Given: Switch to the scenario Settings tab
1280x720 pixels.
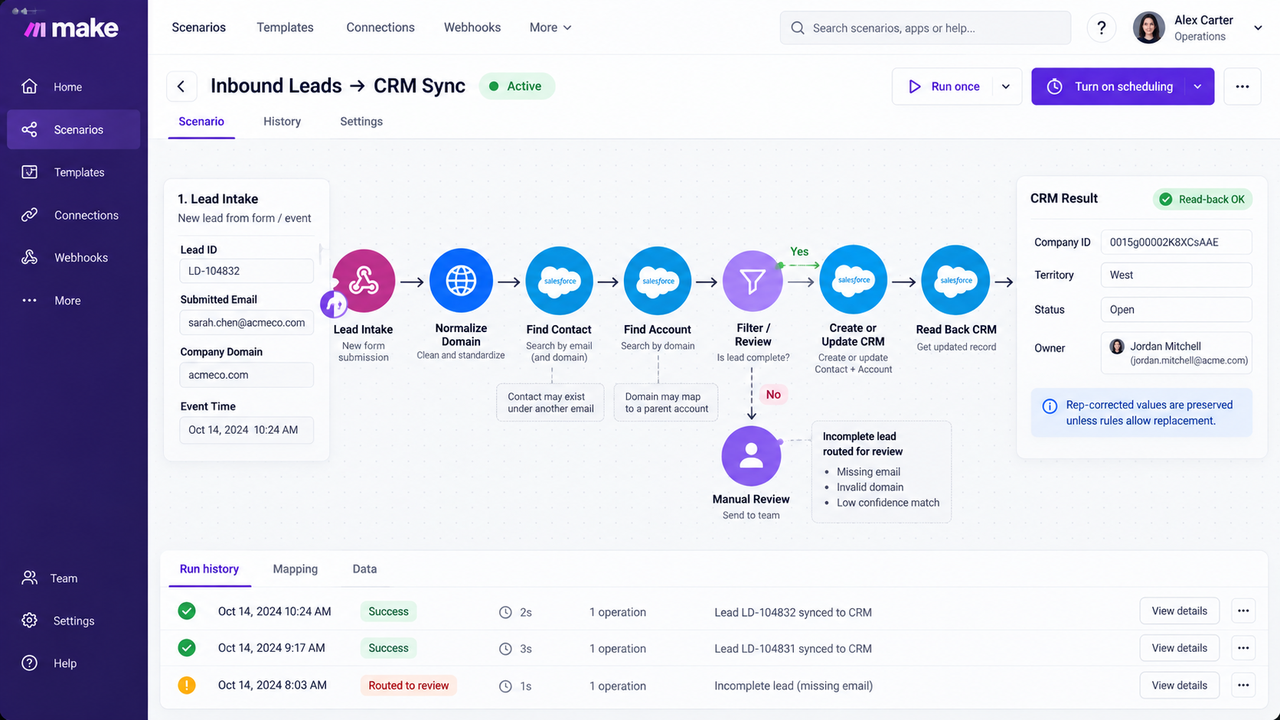Looking at the screenshot, I should point(361,121).
